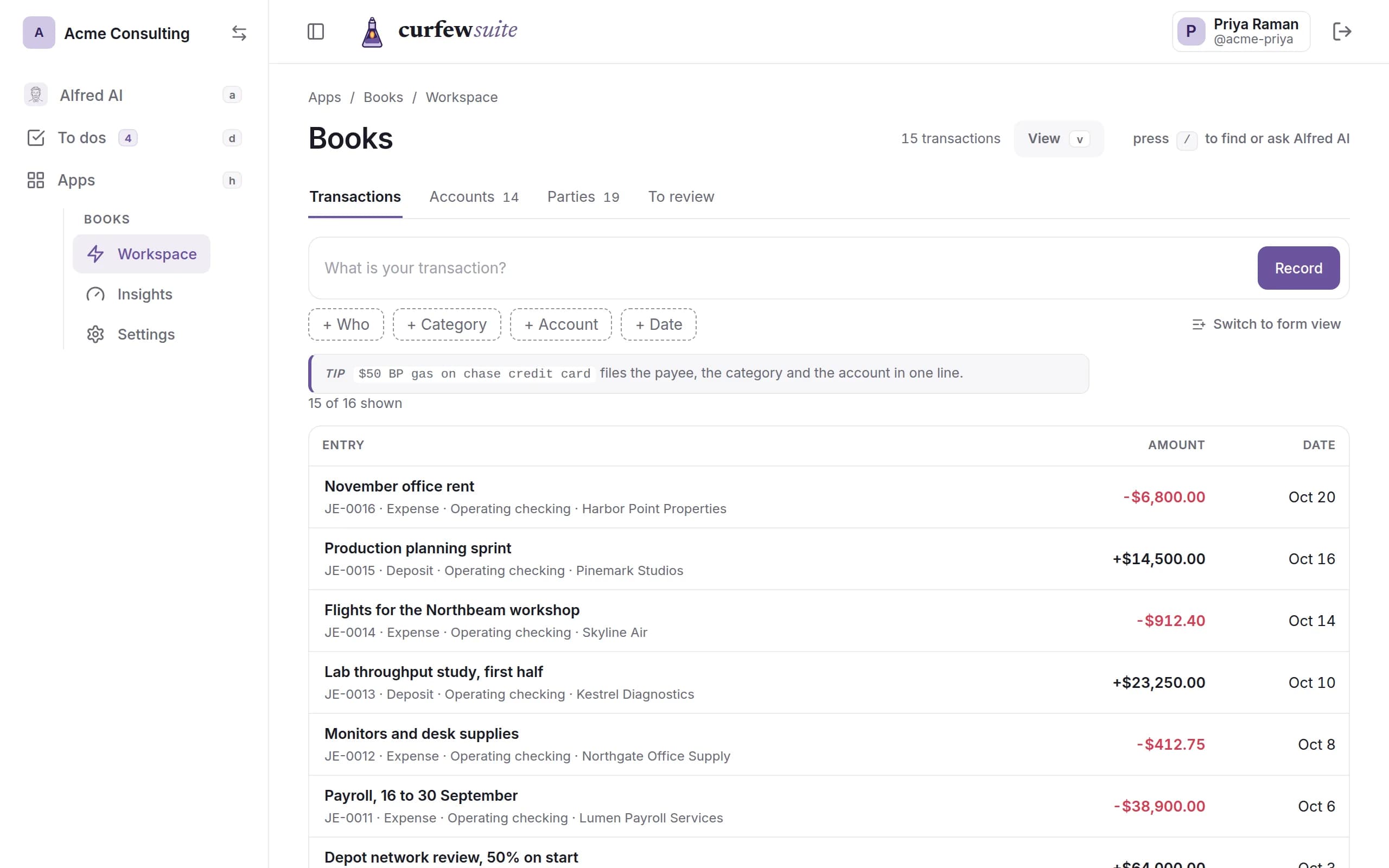Viewport: 1389px width, 868px height.
Task: Click Switch to form view
Action: click(x=1266, y=324)
